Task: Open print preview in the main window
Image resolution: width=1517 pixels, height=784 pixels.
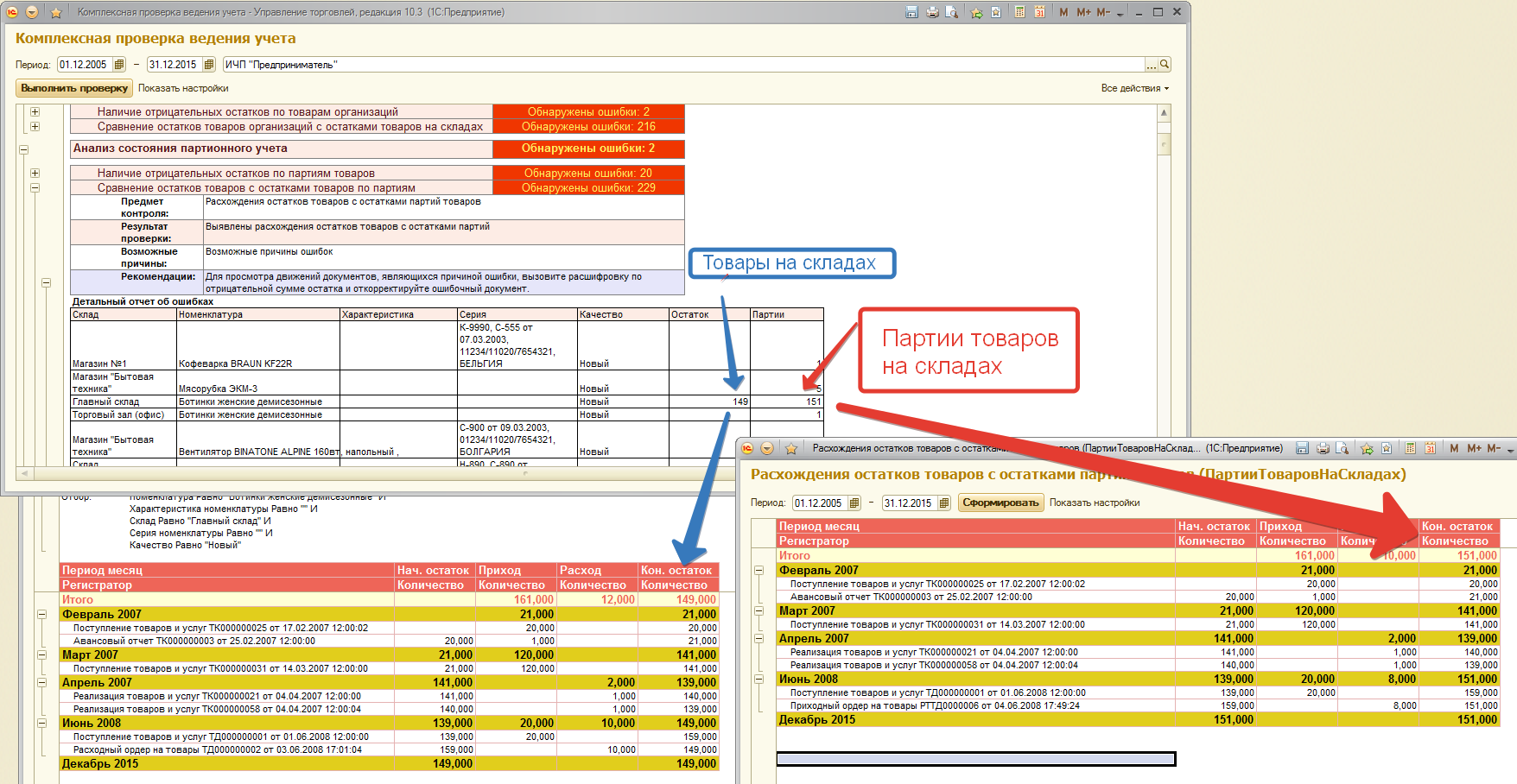Action: click(x=951, y=12)
